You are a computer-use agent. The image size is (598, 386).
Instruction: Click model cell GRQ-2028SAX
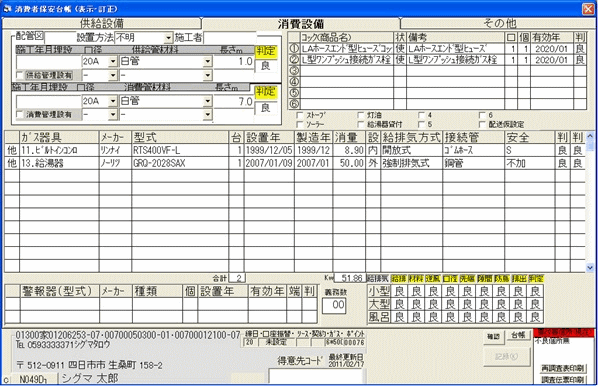180,163
